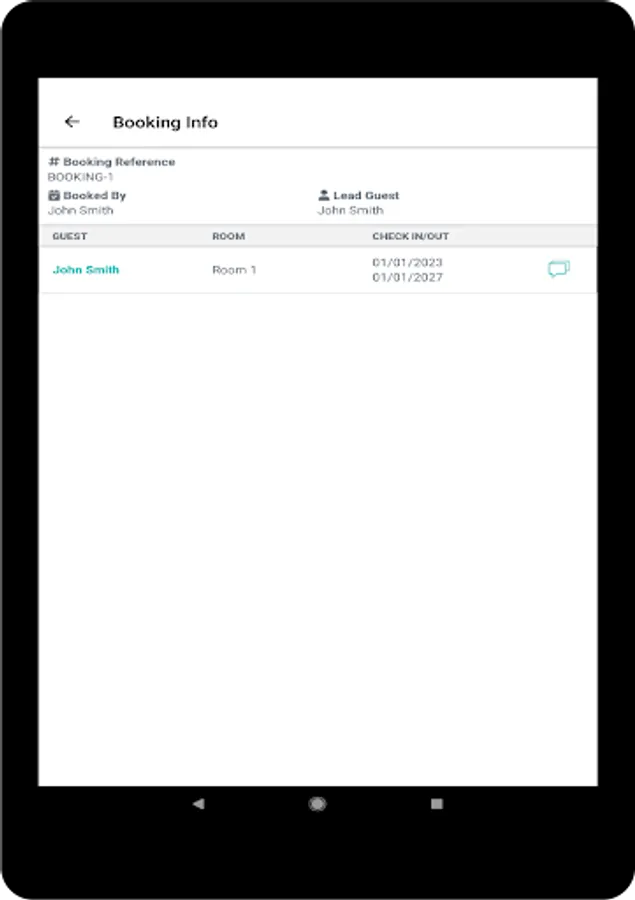Click the Booking Reference label
This screenshot has height=900, width=635.
pyautogui.click(x=119, y=162)
